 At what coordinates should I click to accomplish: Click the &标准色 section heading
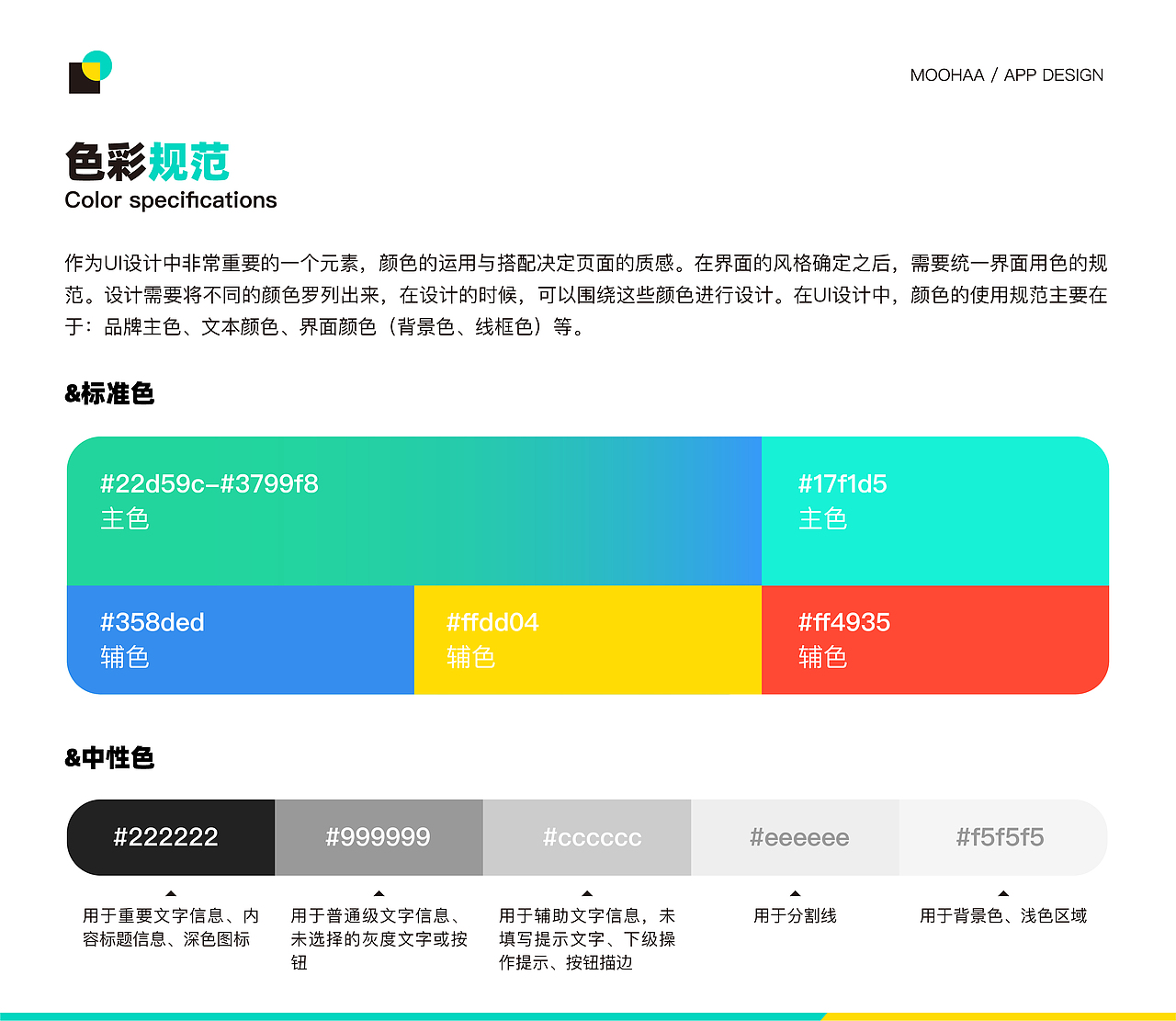point(109,394)
